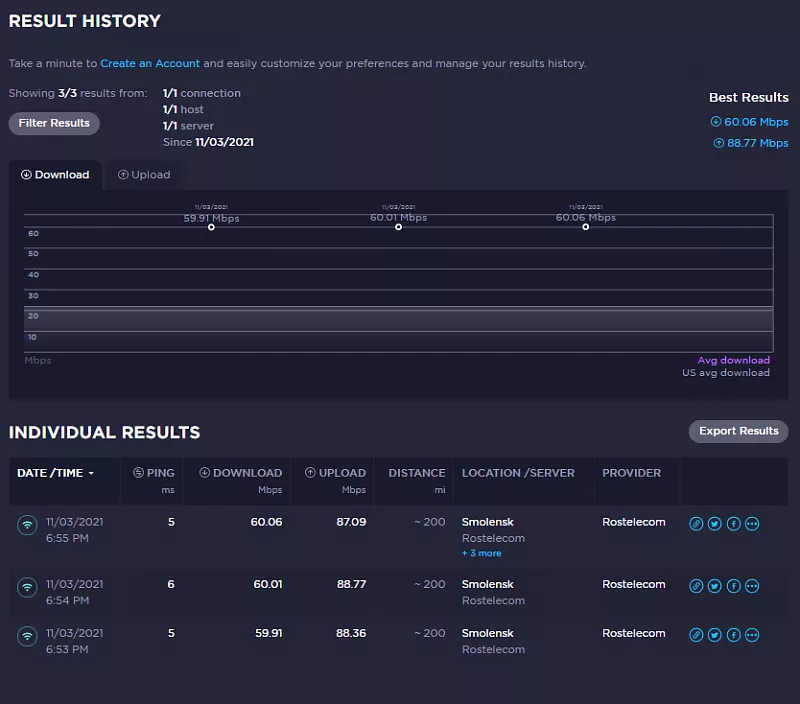800x704 pixels.
Task: Click the Wi-Fi icon on the 6:54 PM row
Action: pyautogui.click(x=27, y=587)
